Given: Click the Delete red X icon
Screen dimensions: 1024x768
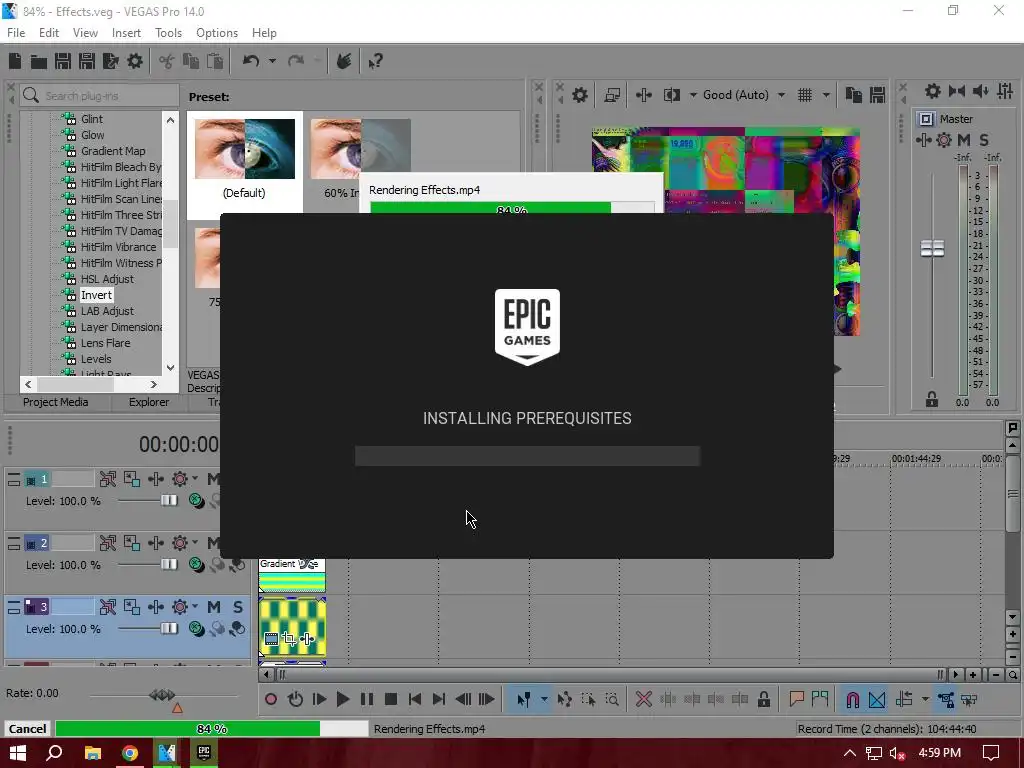Looking at the screenshot, I should (x=643, y=700).
